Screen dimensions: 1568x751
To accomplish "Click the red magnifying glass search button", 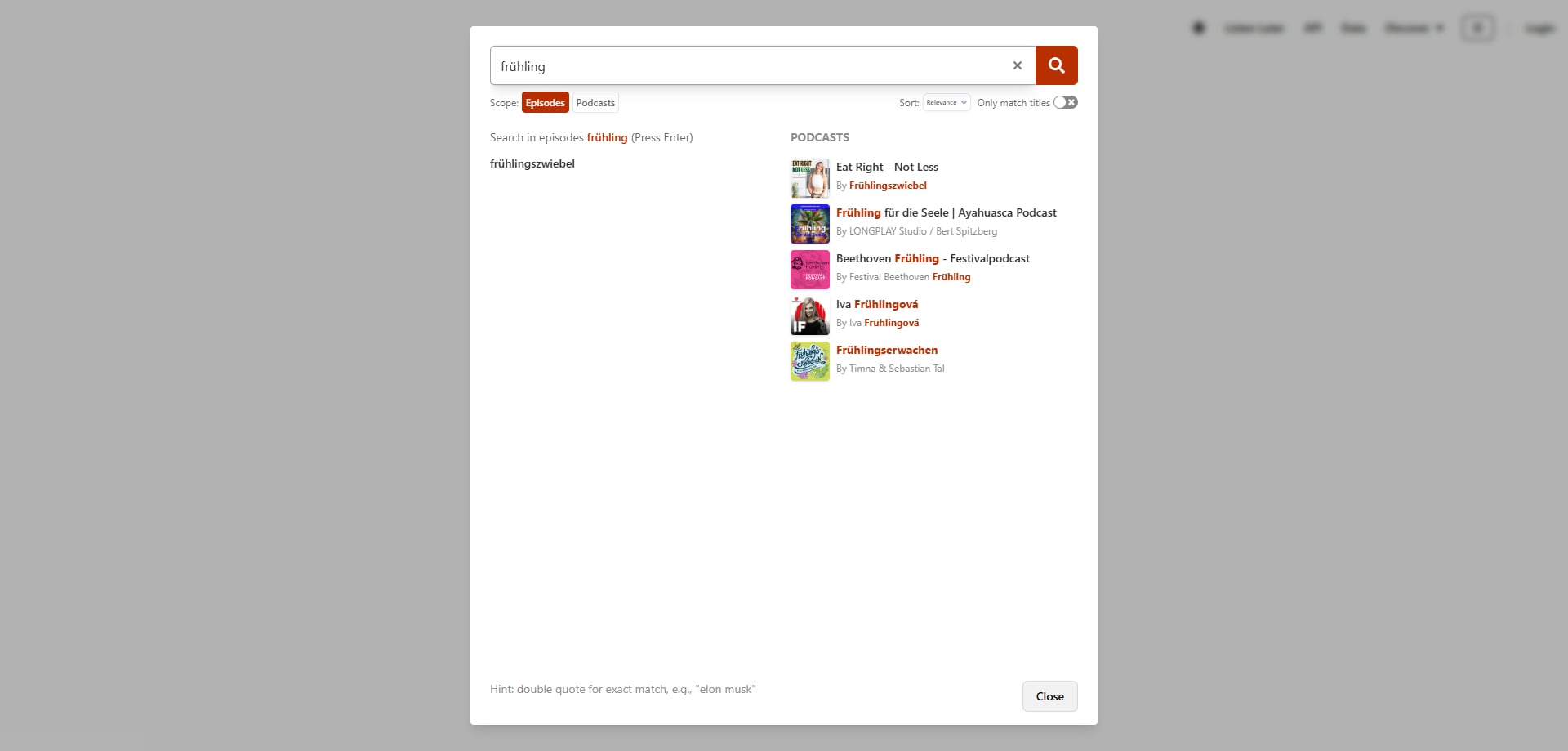I will click(x=1056, y=65).
